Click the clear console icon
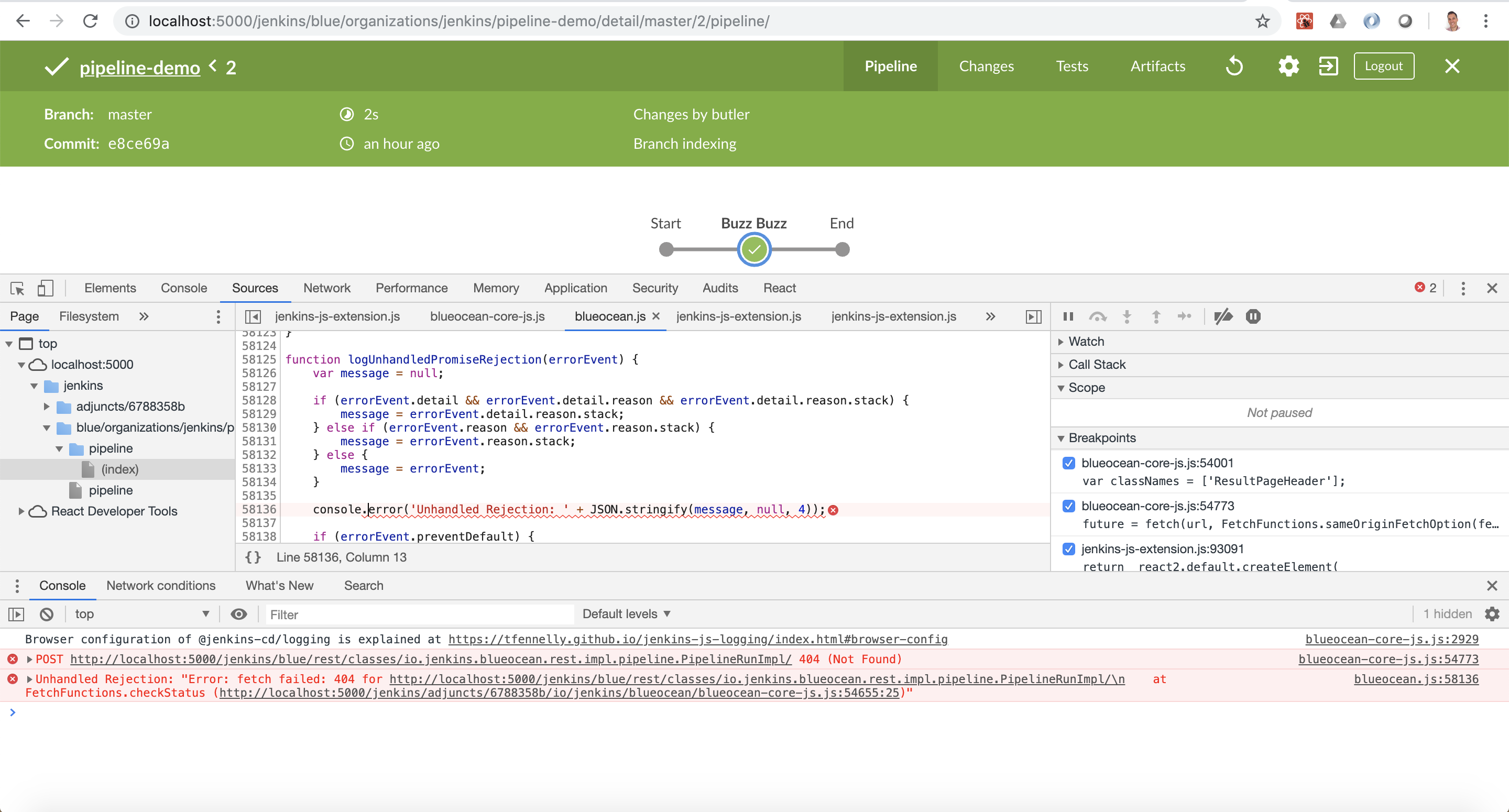 point(47,614)
